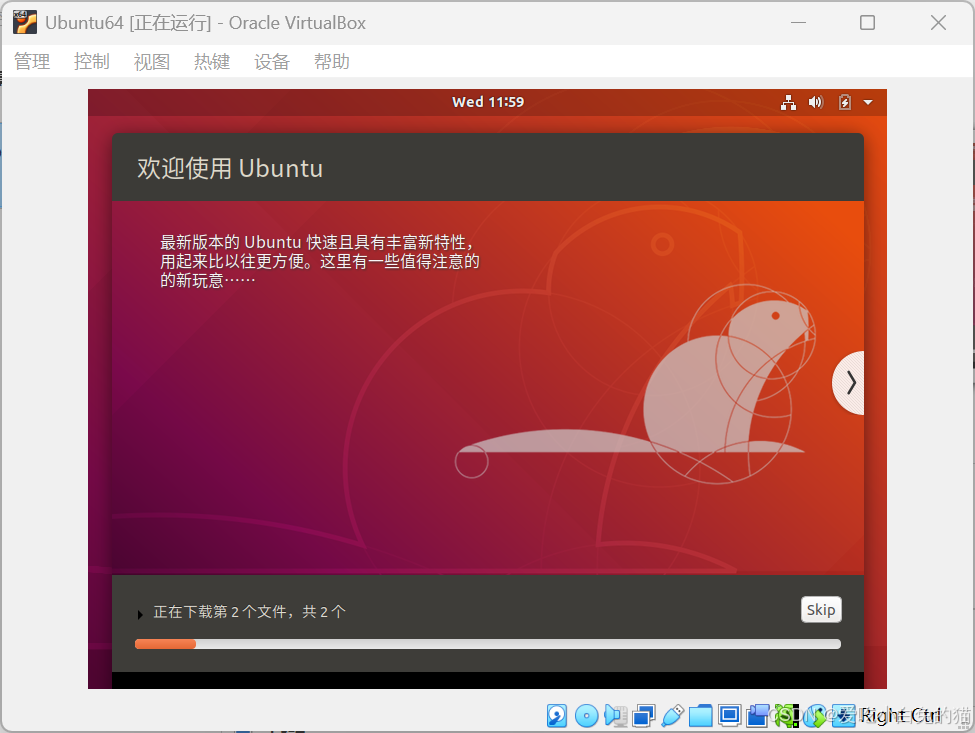Open the 设备 menu
The width and height of the screenshot is (975, 733).
pos(272,62)
